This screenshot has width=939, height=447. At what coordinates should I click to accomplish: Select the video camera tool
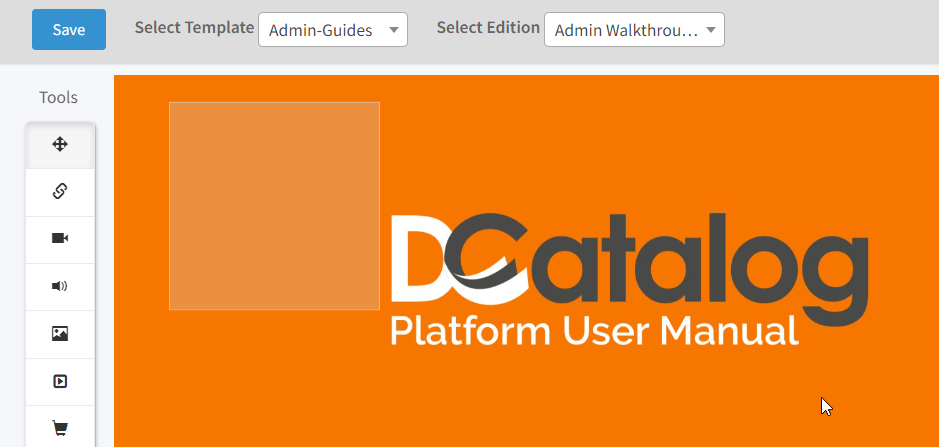(x=60, y=238)
